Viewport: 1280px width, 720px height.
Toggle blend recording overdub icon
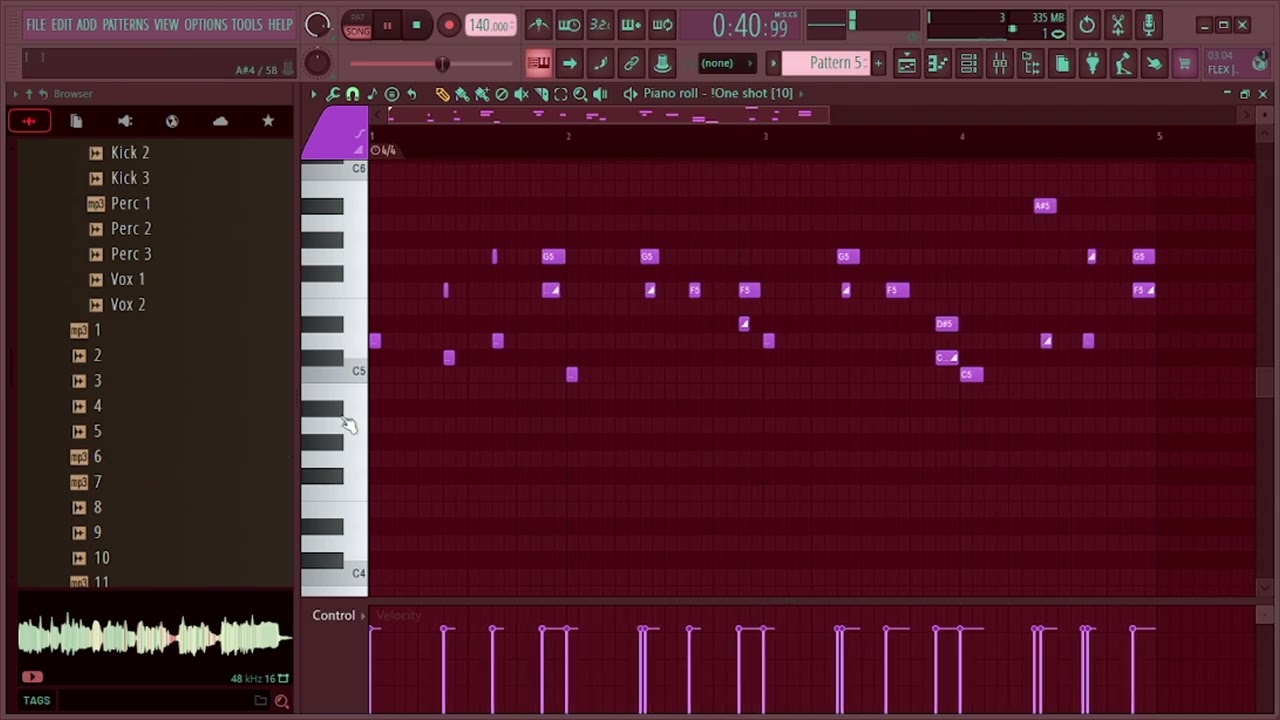click(x=631, y=25)
